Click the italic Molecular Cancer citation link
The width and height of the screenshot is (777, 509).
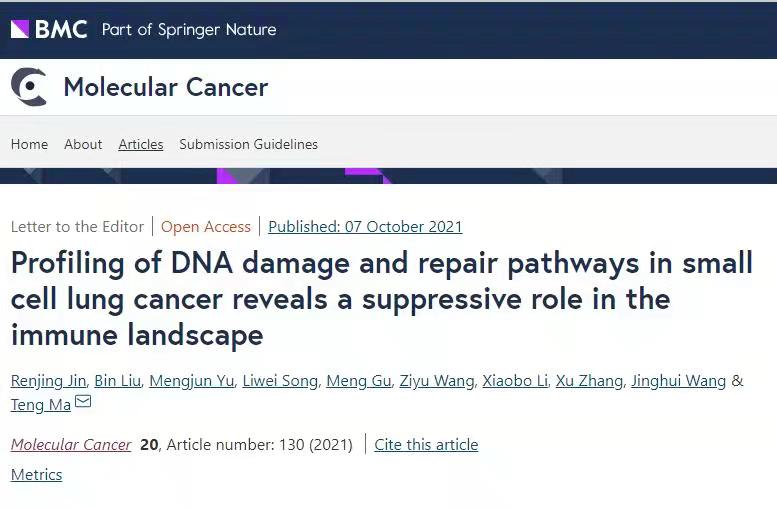coord(71,445)
